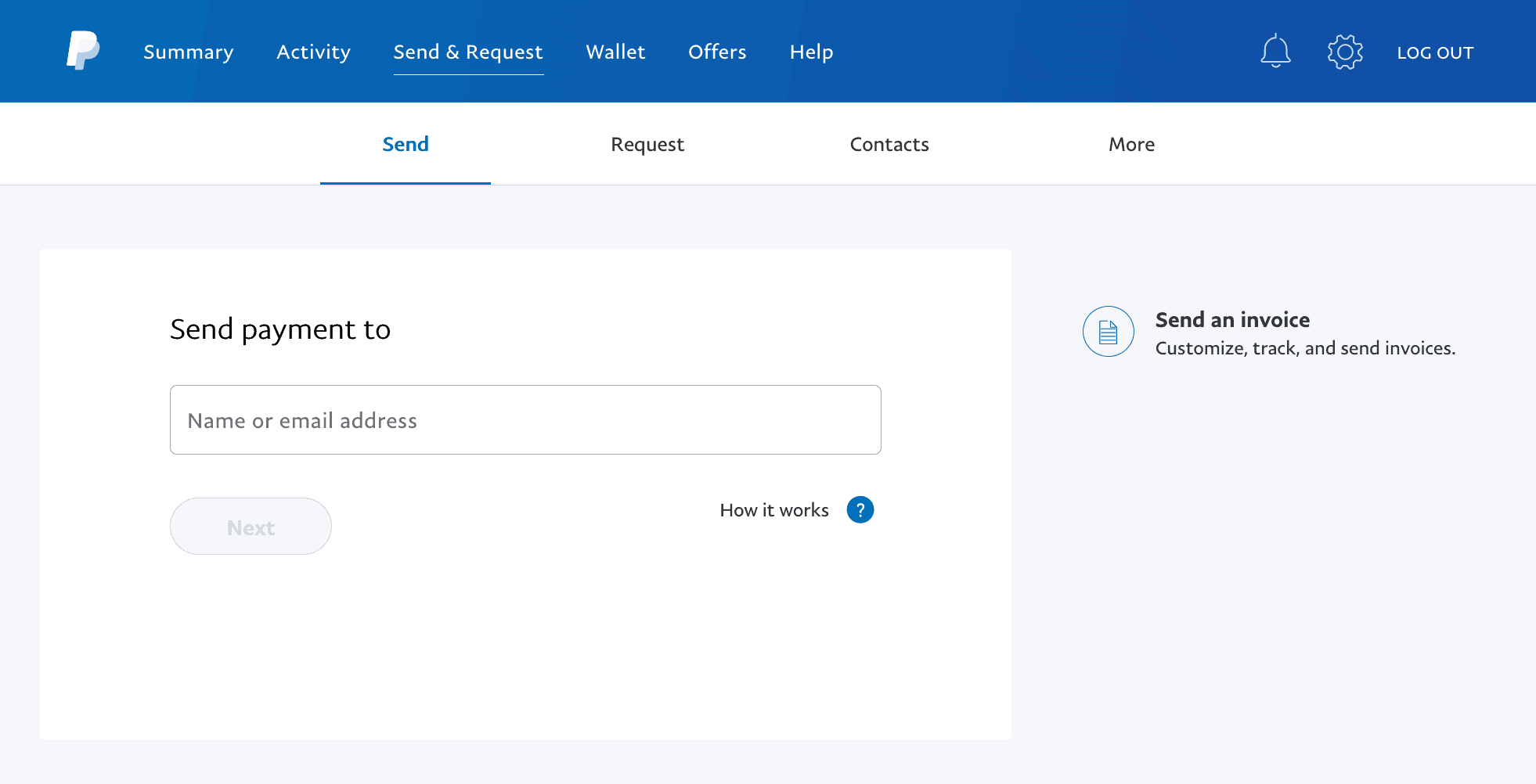The width and height of the screenshot is (1536, 784).
Task: Open the Help section
Action: (x=811, y=52)
